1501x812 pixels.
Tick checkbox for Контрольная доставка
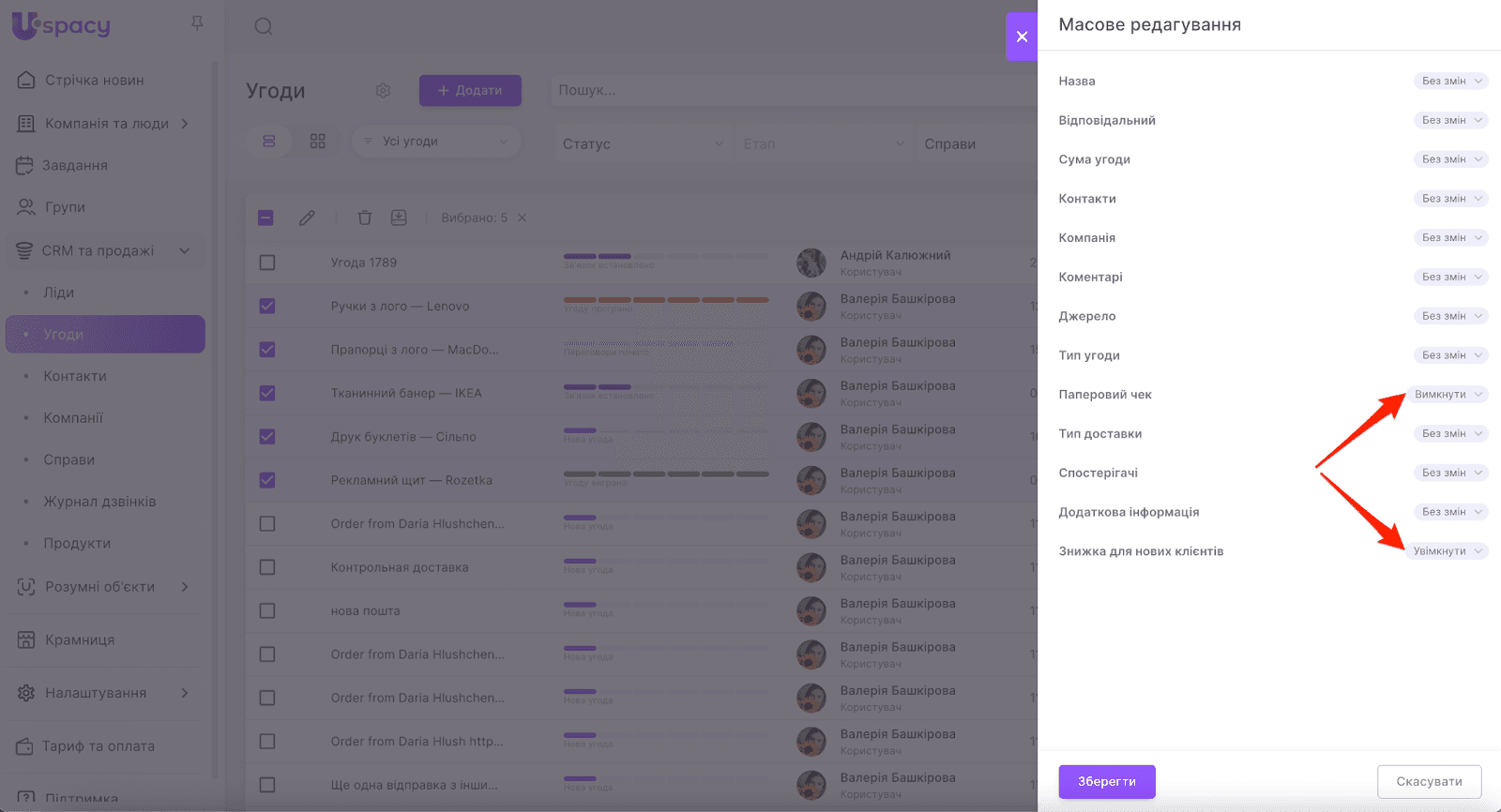(x=267, y=567)
